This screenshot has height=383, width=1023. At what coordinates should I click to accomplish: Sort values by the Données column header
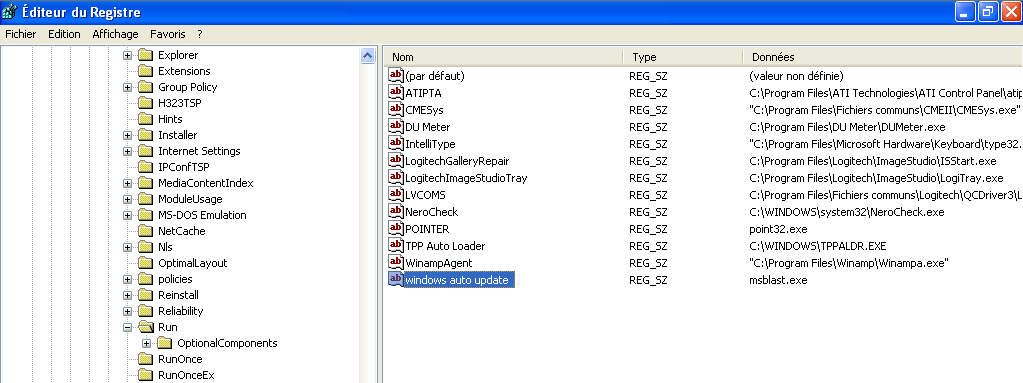883,57
